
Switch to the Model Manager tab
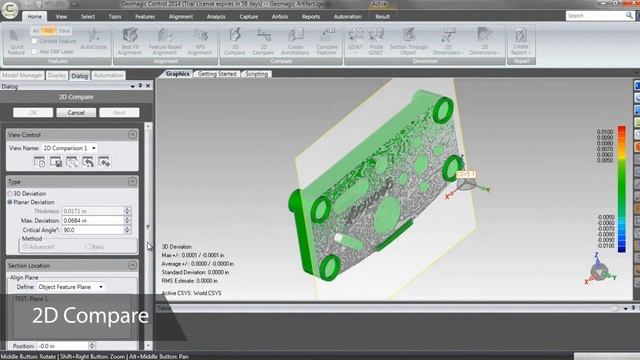click(x=22, y=76)
